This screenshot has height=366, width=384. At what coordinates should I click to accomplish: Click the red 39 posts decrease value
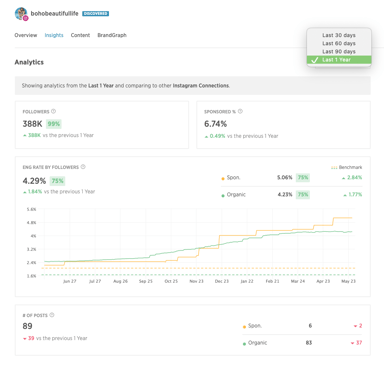pyautogui.click(x=31, y=338)
